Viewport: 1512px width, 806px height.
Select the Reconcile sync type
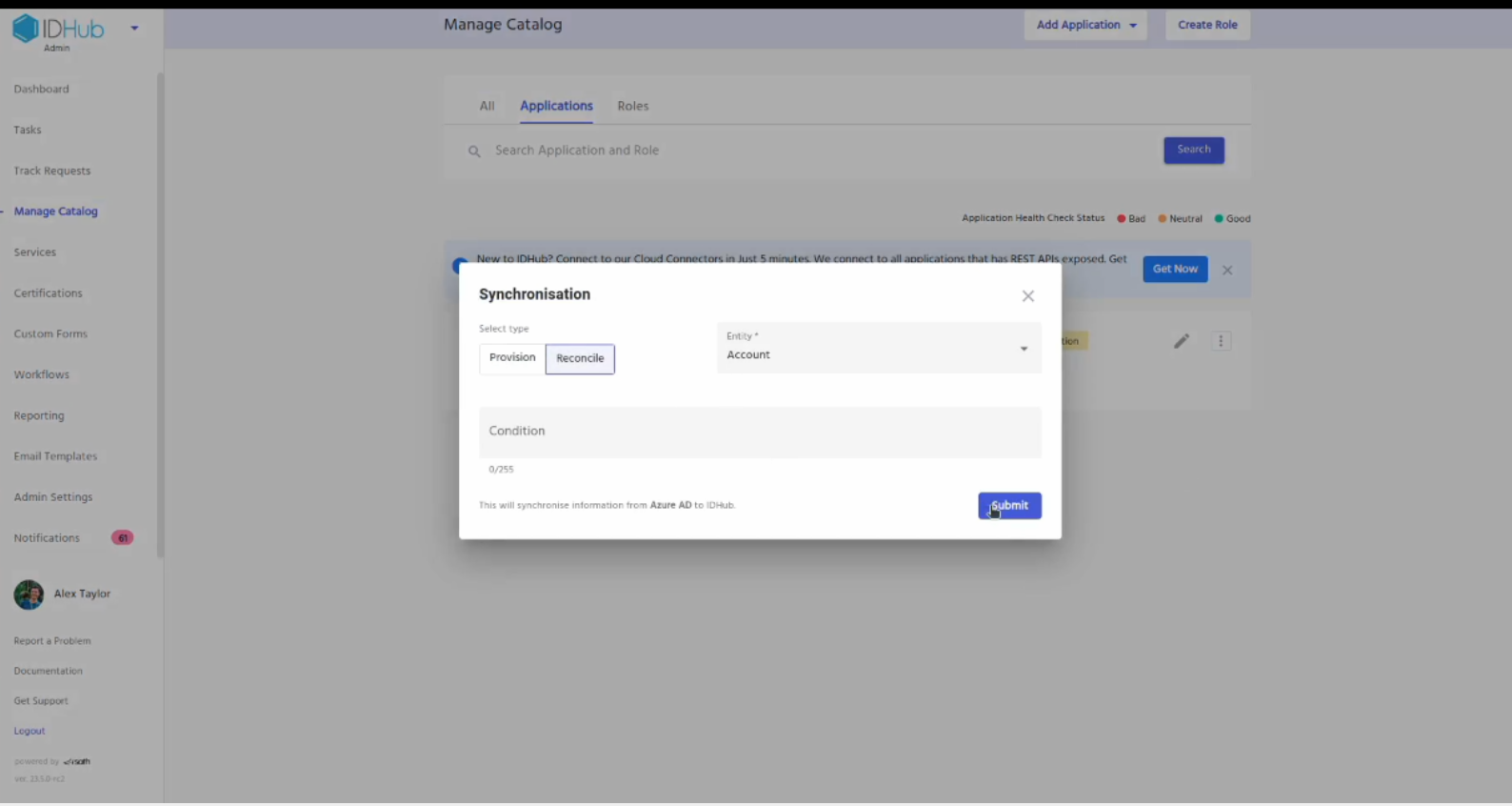[x=580, y=359]
